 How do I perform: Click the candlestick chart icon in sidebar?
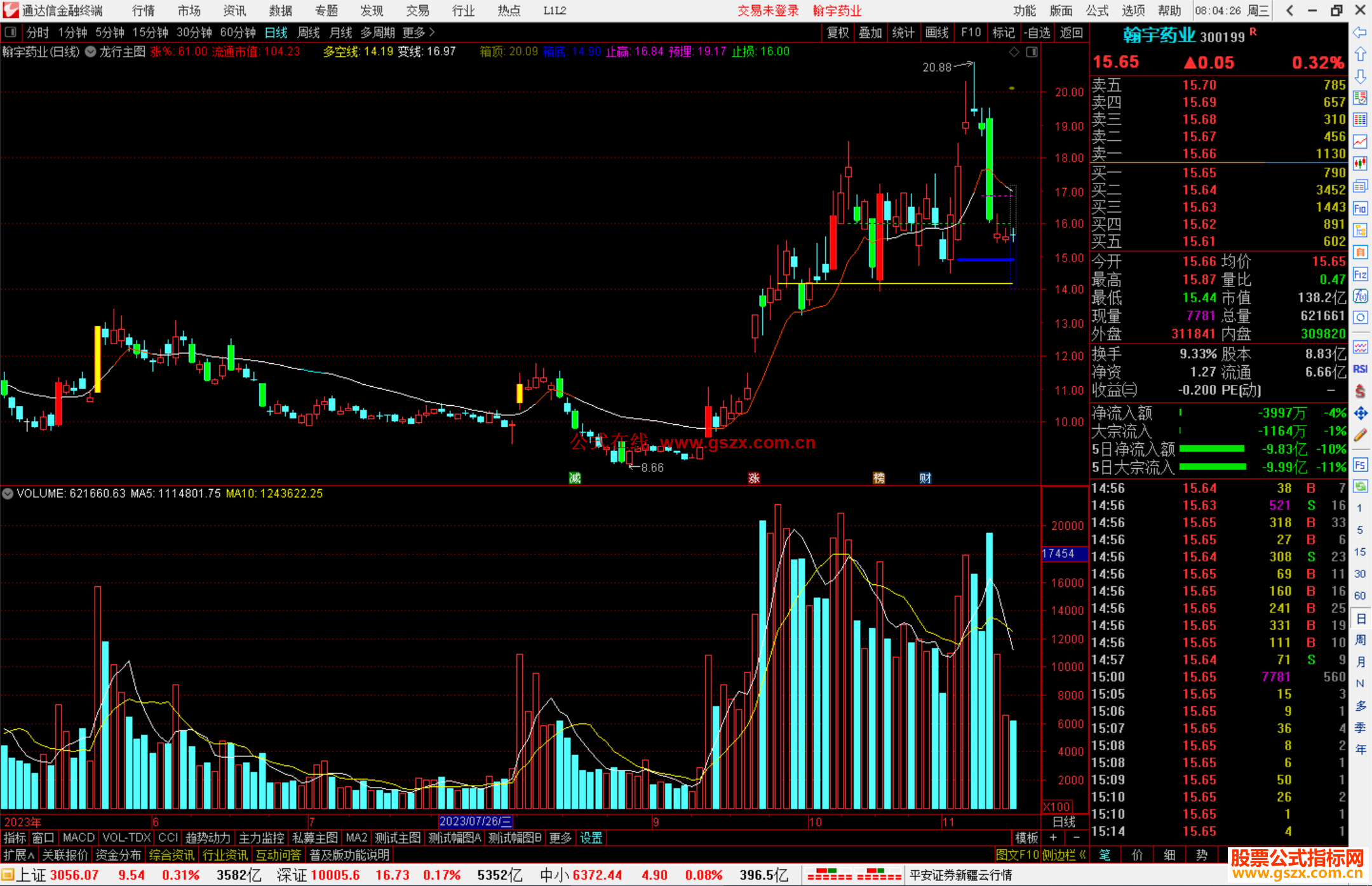coord(1360,163)
